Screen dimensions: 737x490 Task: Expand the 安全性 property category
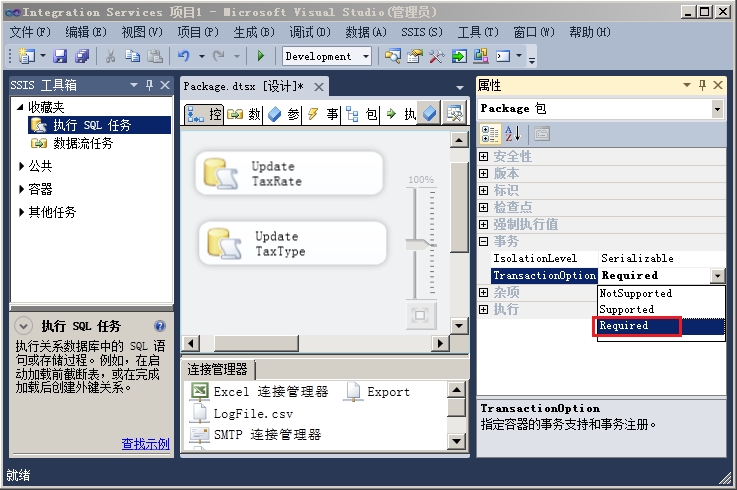click(484, 157)
